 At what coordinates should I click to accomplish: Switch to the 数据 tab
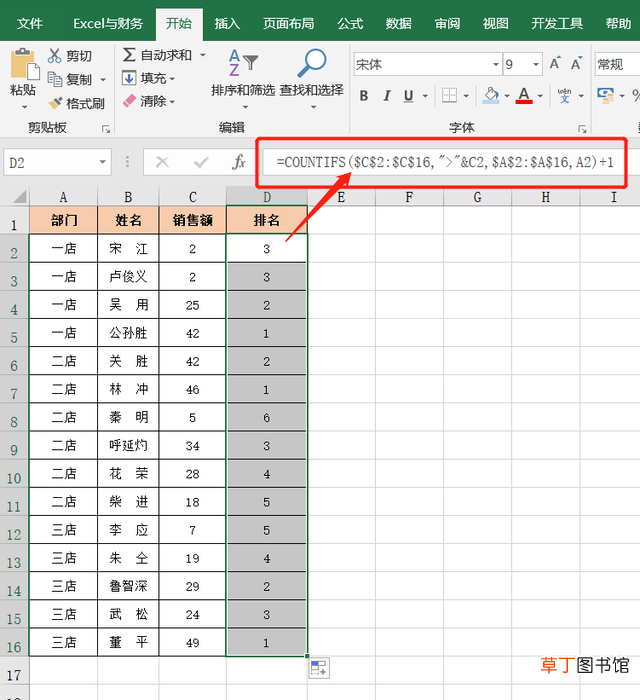tap(398, 24)
